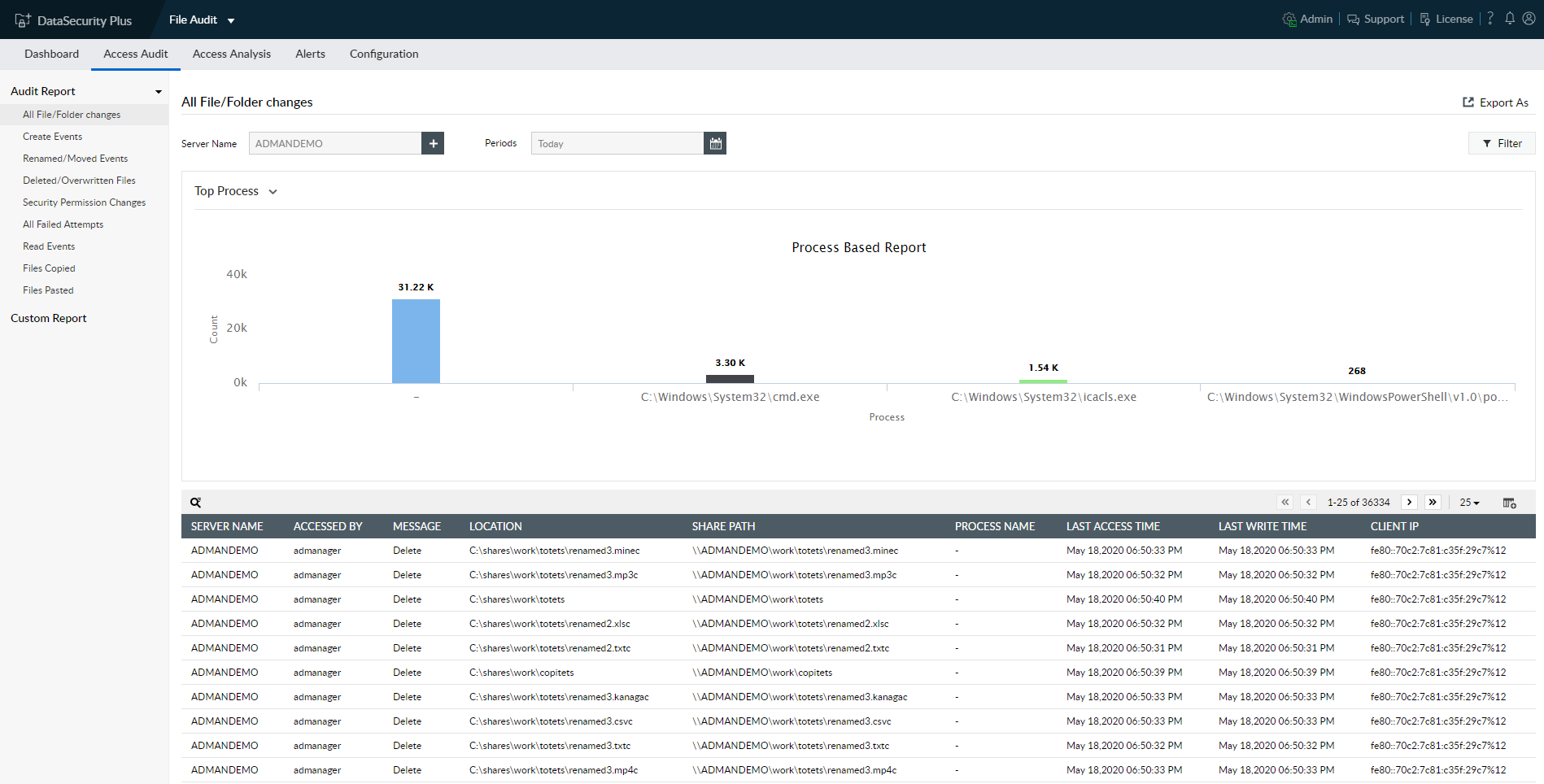Viewport: 1544px width, 784px height.
Task: Go to the next results page
Action: point(1410,503)
